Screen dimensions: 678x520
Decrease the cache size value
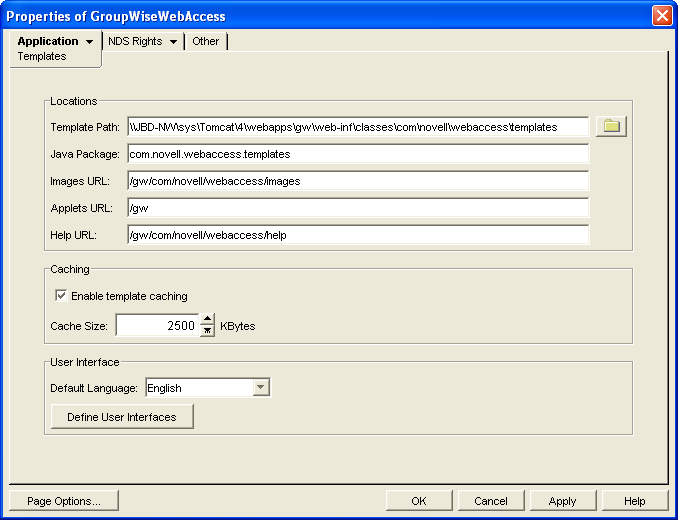[x=208, y=331]
